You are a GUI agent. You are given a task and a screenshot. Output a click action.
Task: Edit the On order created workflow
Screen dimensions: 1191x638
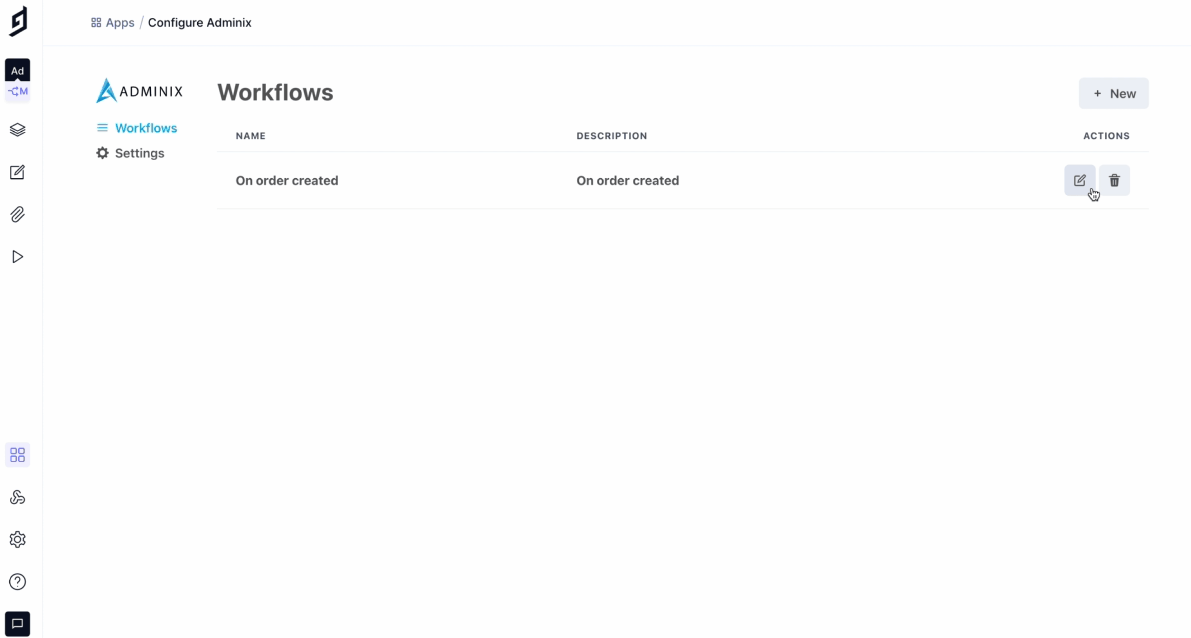click(1079, 180)
